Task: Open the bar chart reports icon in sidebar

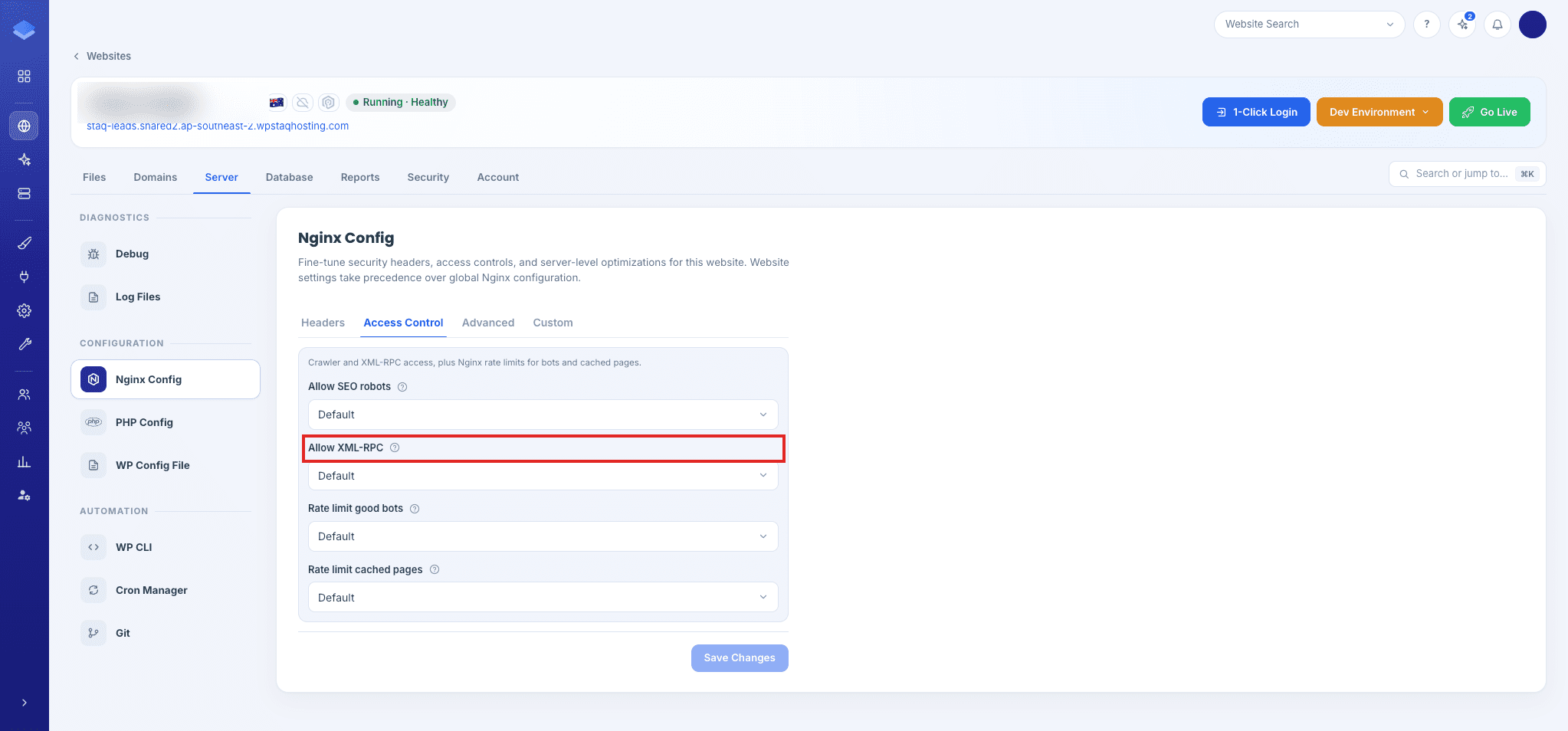Action: [x=25, y=461]
